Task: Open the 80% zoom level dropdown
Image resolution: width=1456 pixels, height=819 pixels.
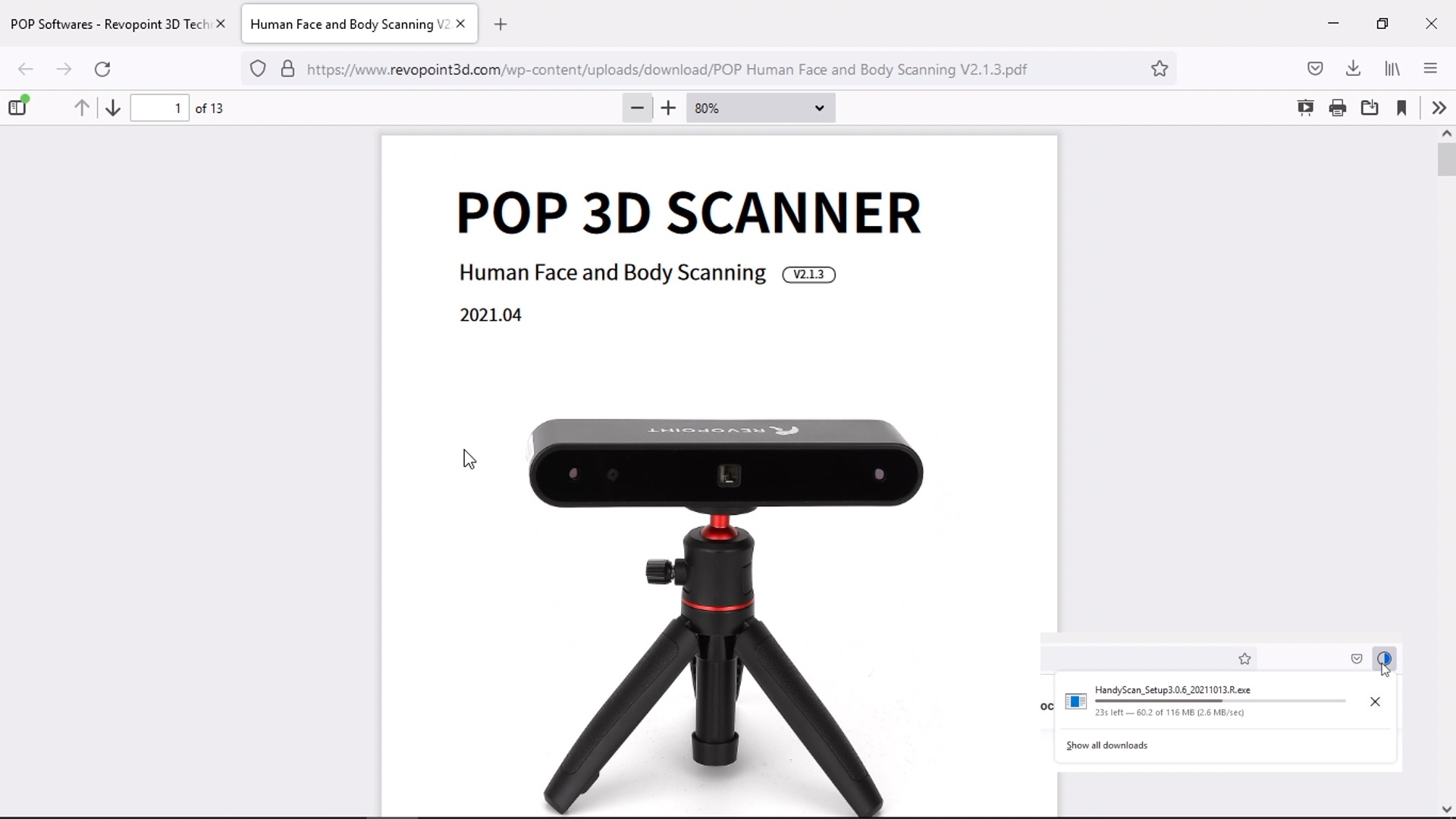Action: point(760,108)
